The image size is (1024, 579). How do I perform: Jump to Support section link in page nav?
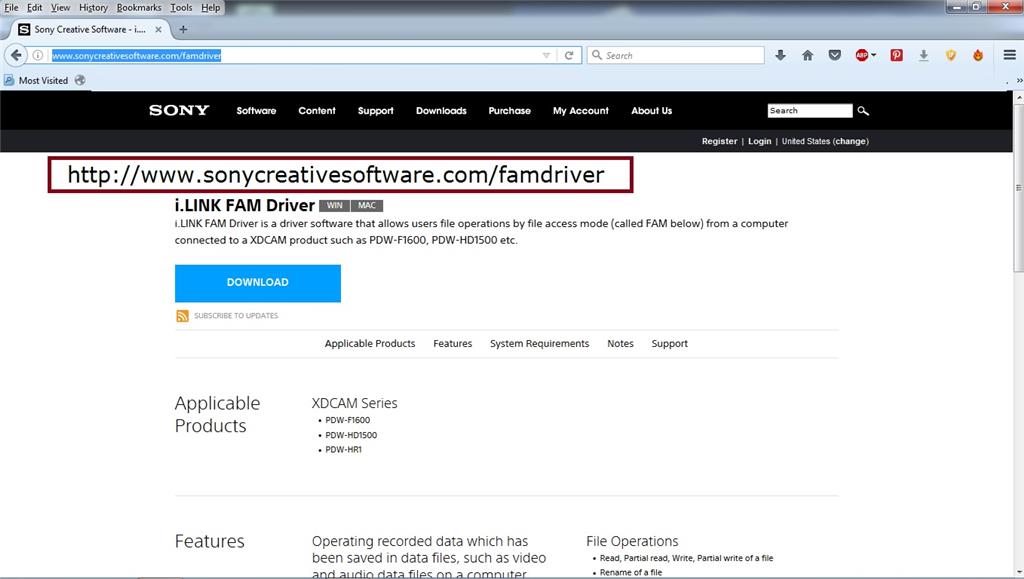(x=669, y=343)
